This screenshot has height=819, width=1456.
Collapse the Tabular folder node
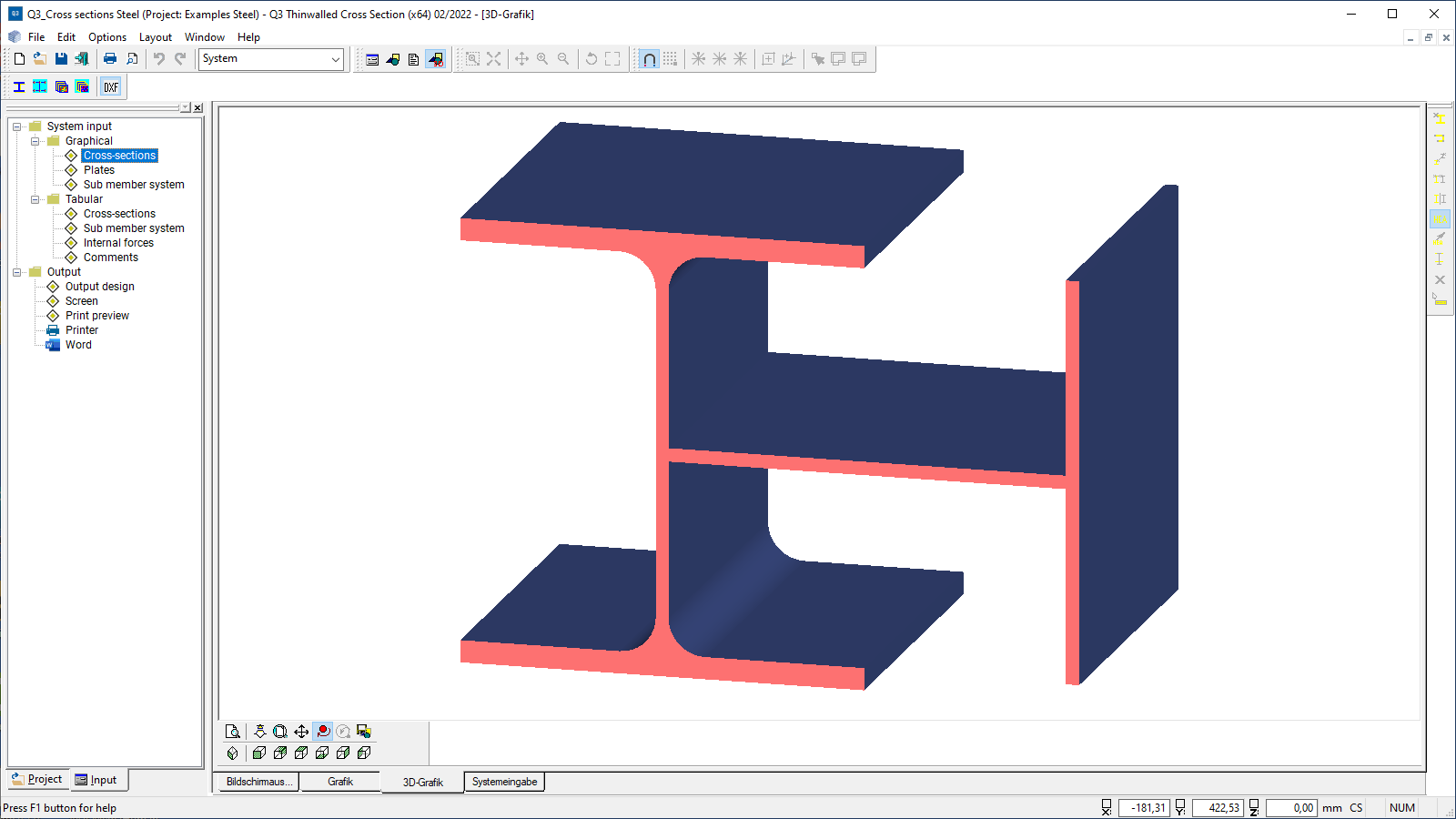coord(35,199)
